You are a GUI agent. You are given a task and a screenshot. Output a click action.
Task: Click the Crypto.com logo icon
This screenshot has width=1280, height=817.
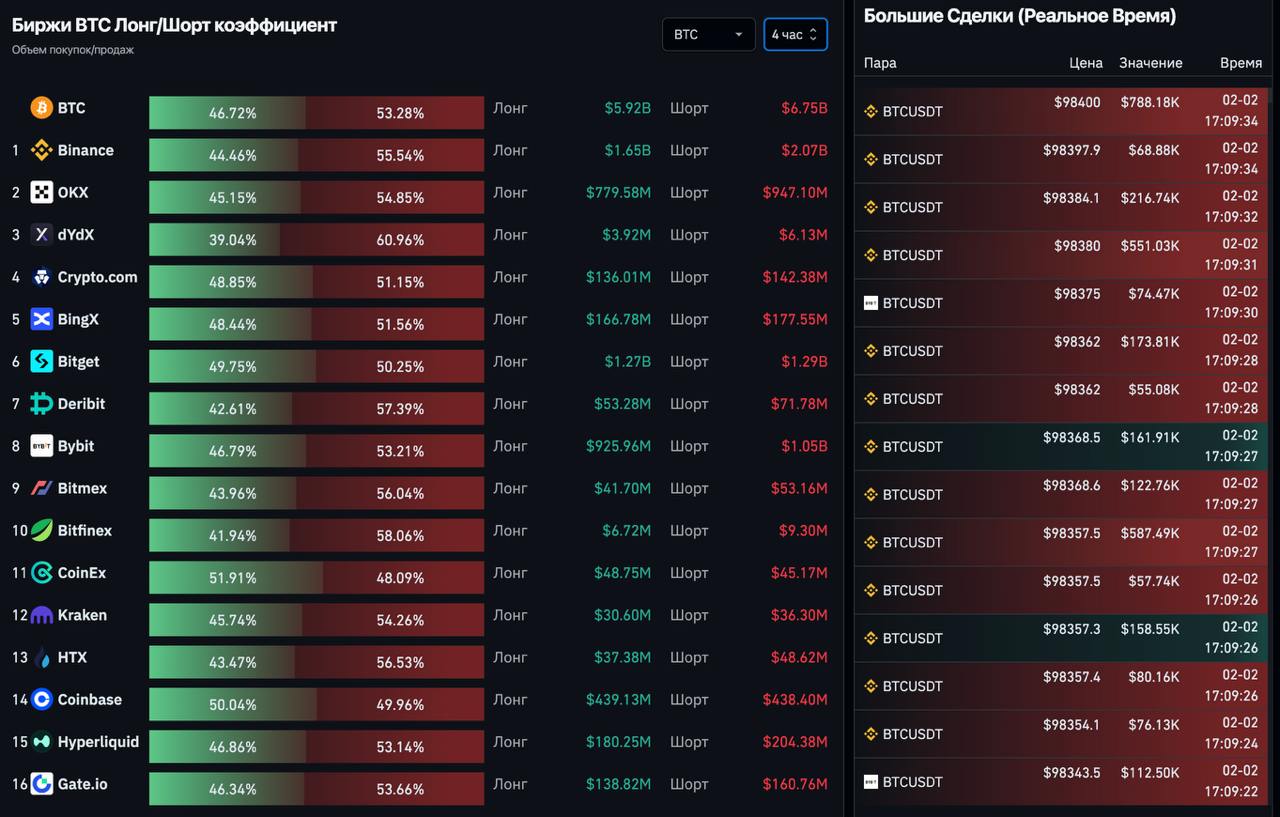click(x=41, y=277)
